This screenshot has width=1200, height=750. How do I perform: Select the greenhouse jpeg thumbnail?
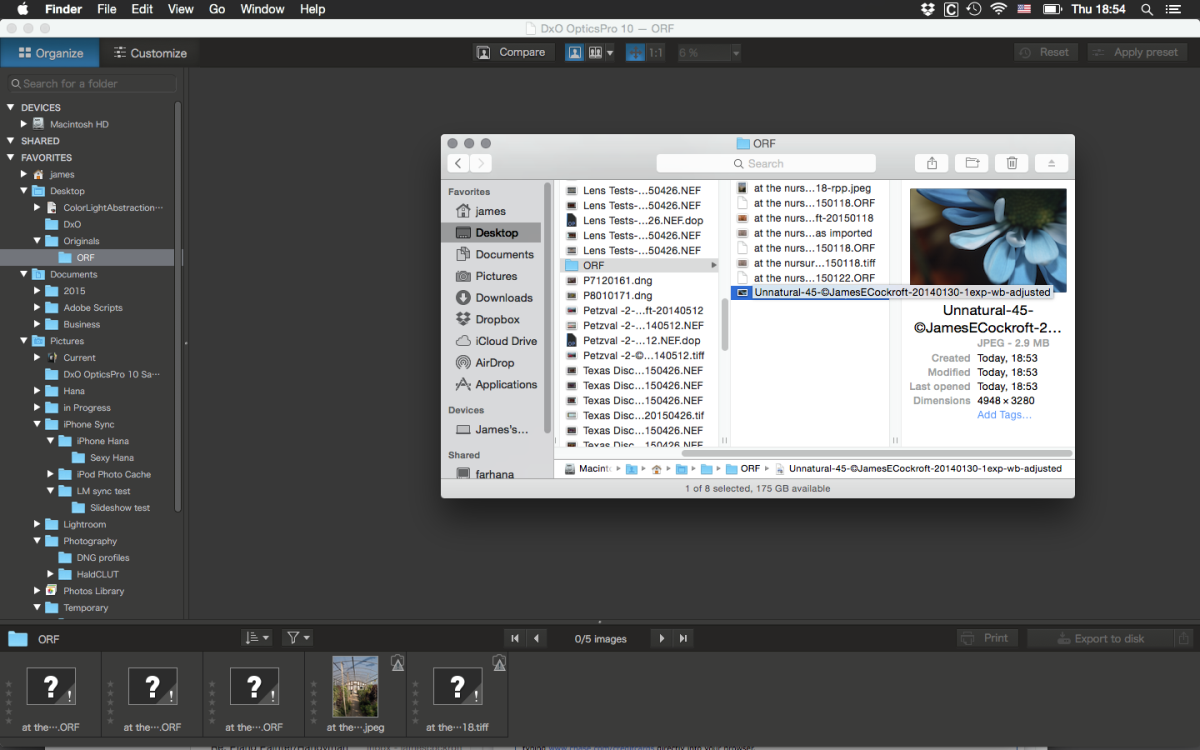point(355,686)
